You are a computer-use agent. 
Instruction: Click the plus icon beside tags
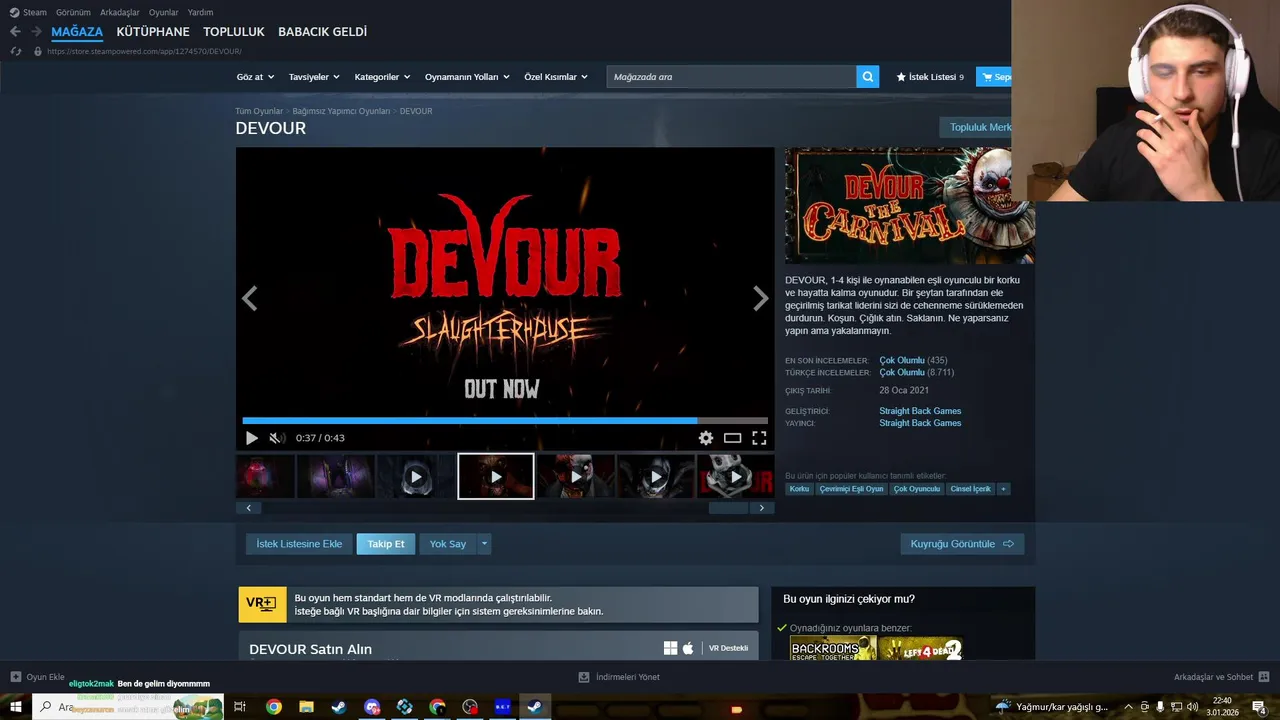coord(1003,489)
